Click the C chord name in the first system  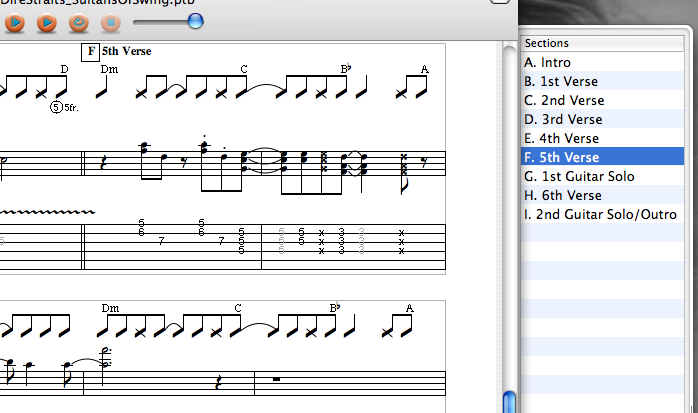pos(243,69)
